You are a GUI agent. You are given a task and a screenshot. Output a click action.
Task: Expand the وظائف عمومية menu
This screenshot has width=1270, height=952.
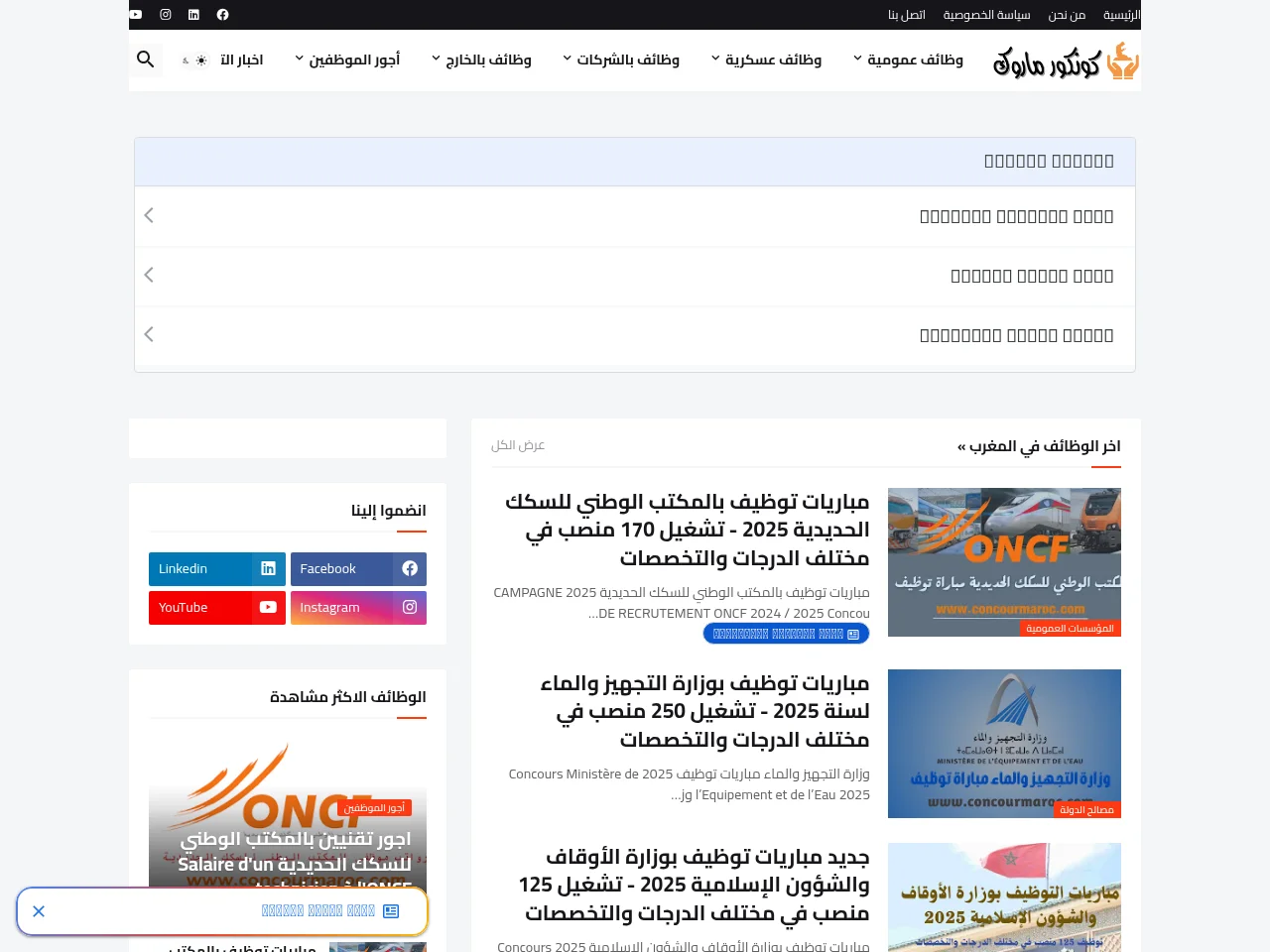908,59
